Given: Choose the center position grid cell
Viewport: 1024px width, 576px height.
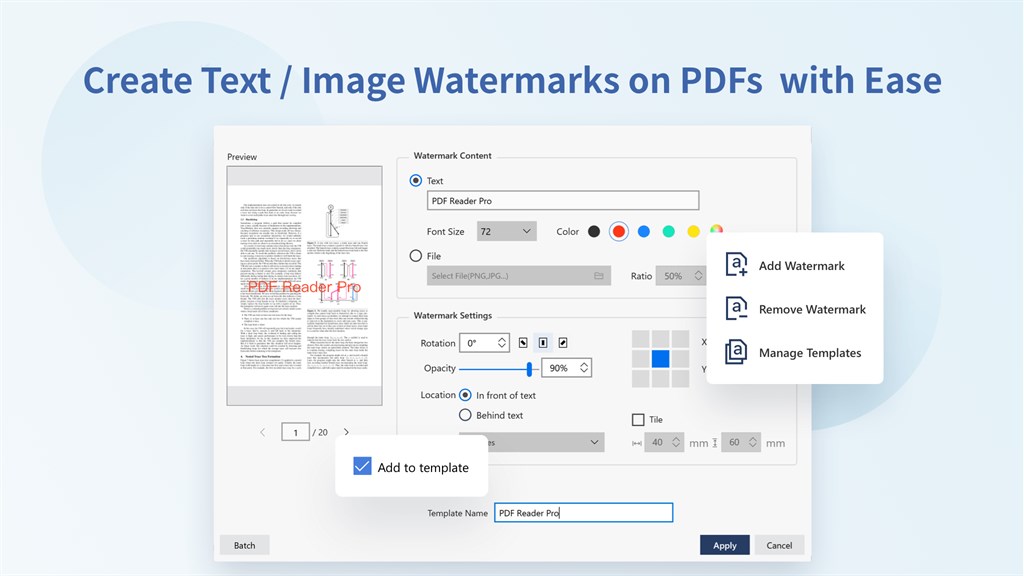Looking at the screenshot, I should point(660,359).
